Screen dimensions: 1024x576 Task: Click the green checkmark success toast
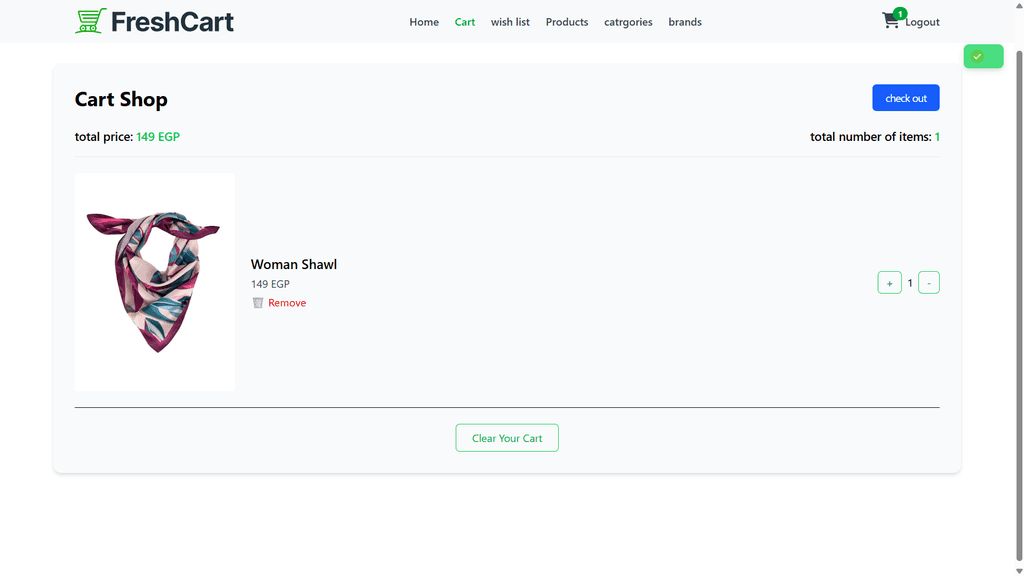click(x=983, y=56)
